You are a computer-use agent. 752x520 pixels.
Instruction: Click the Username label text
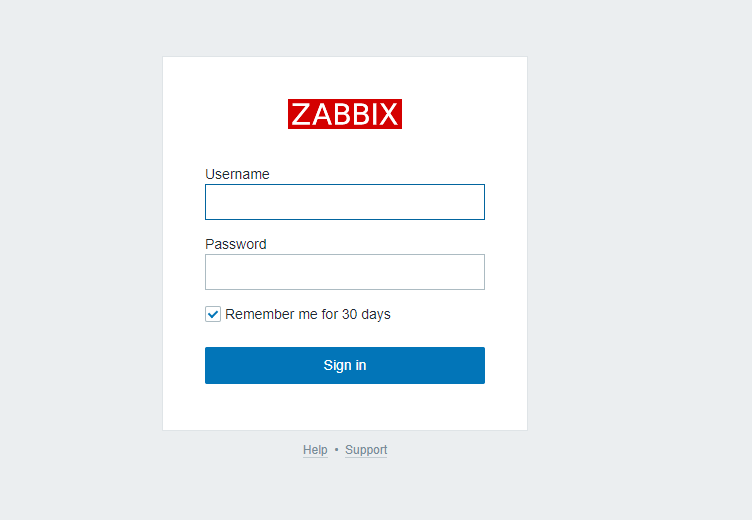pos(237,174)
